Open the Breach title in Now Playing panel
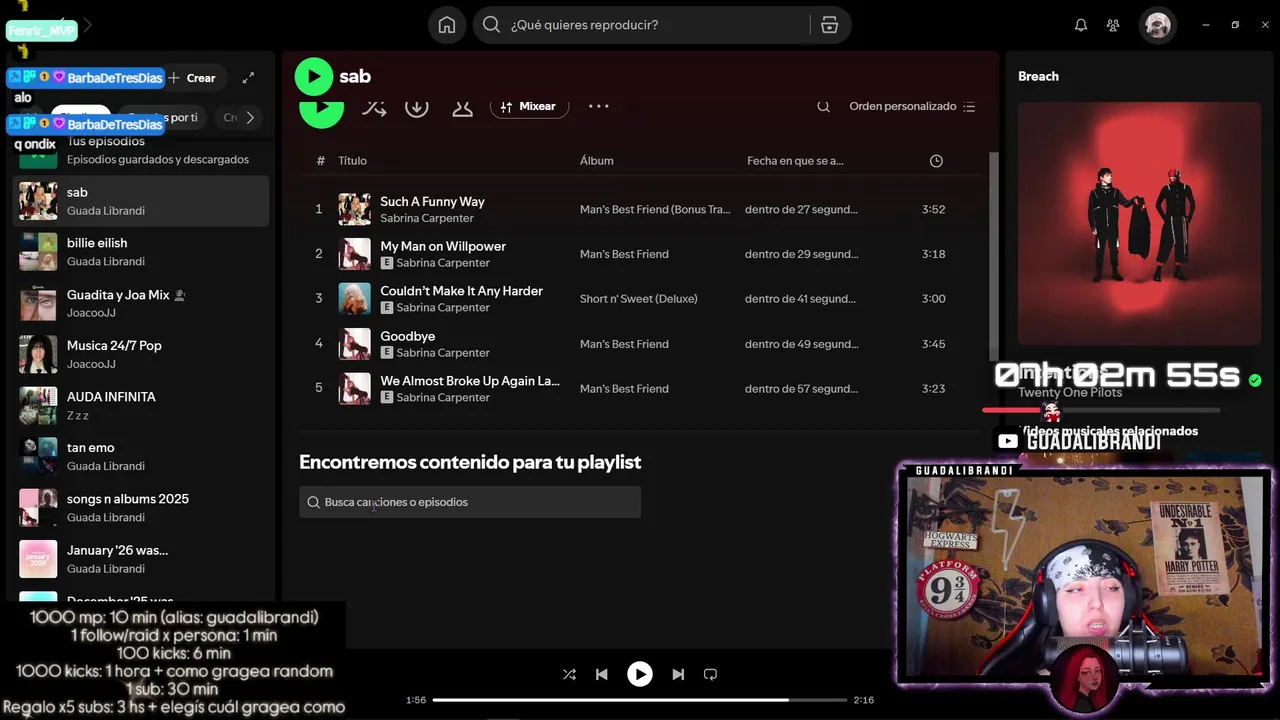The width and height of the screenshot is (1280, 720). (x=1038, y=76)
